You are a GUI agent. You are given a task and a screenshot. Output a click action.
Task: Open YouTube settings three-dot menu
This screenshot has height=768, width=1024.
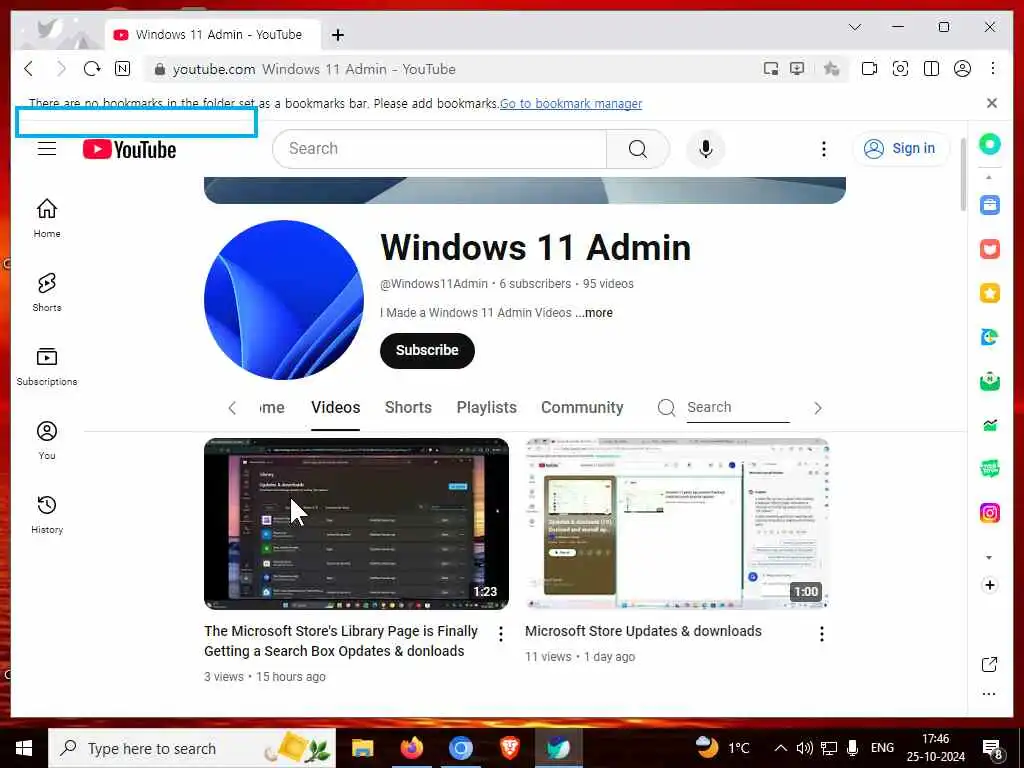pos(824,149)
